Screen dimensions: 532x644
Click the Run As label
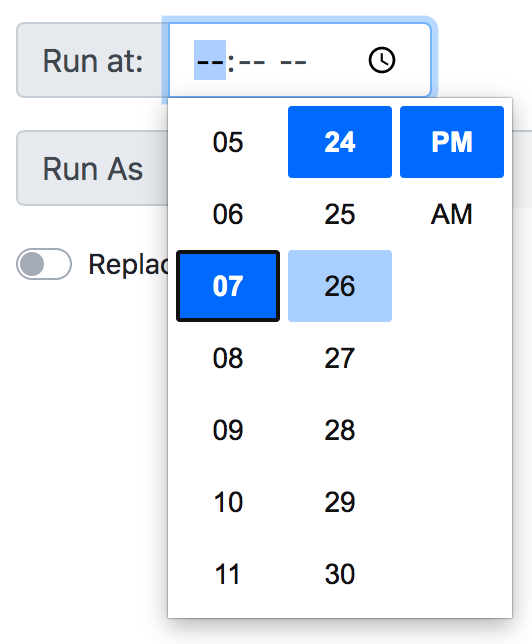pos(93,168)
